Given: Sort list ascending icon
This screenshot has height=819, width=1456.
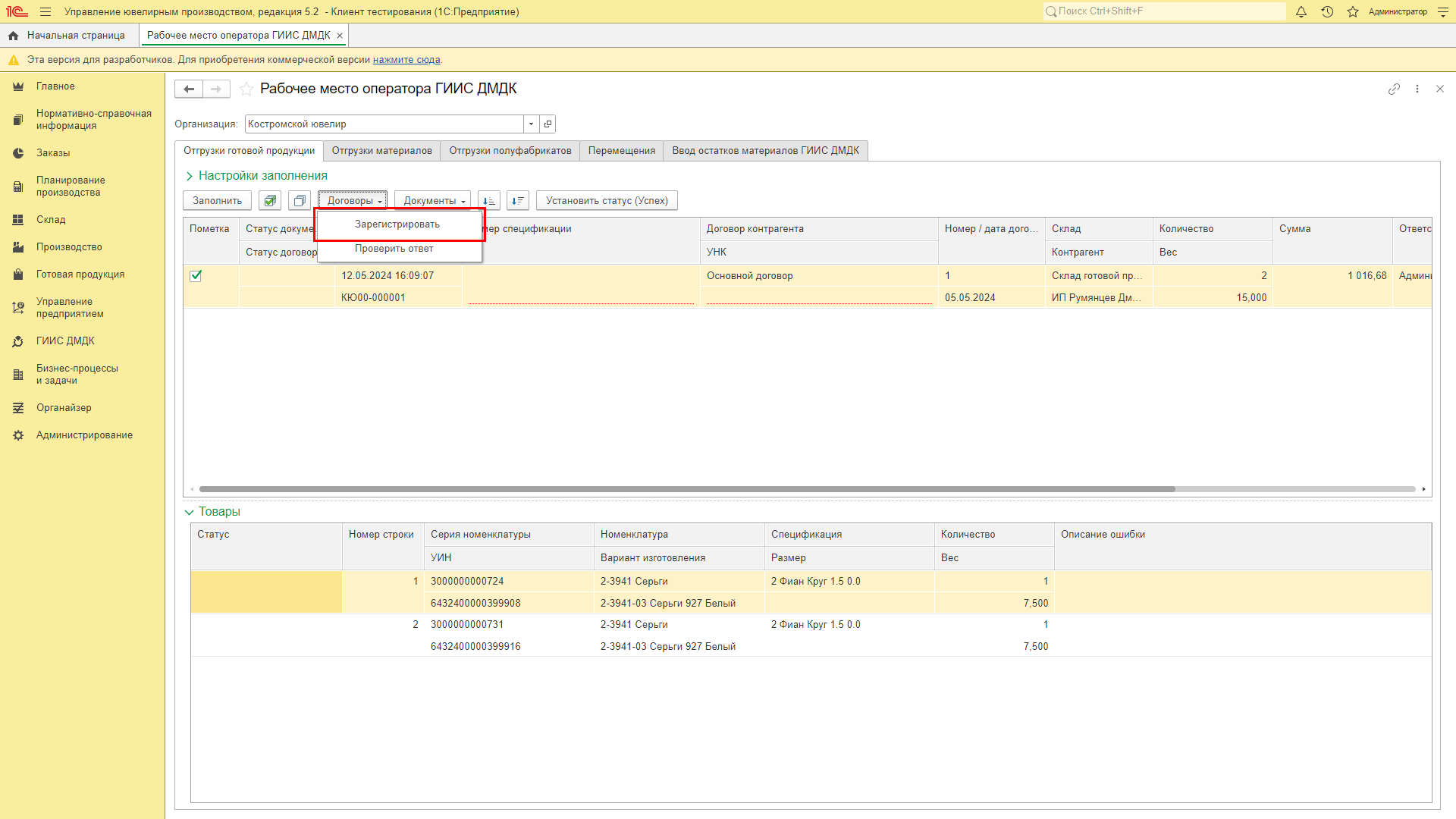Looking at the screenshot, I should pyautogui.click(x=489, y=201).
